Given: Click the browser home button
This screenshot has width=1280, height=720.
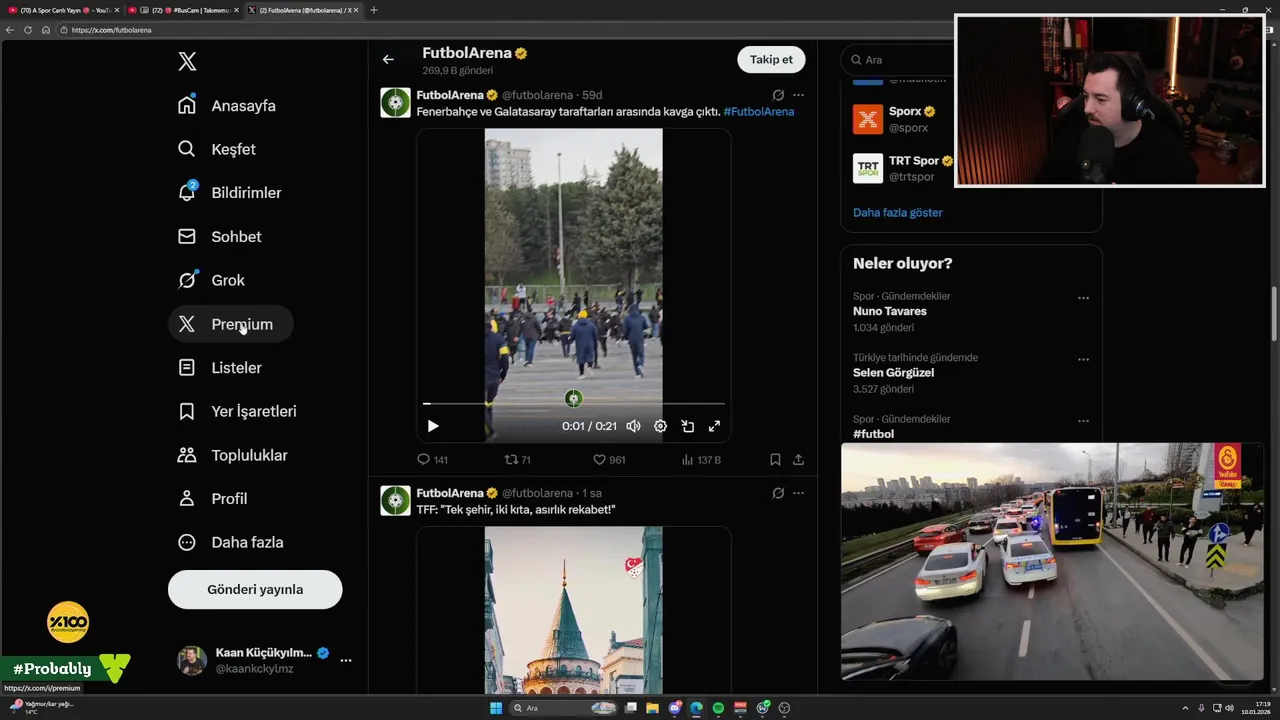Looking at the screenshot, I should pyautogui.click(x=46, y=30).
